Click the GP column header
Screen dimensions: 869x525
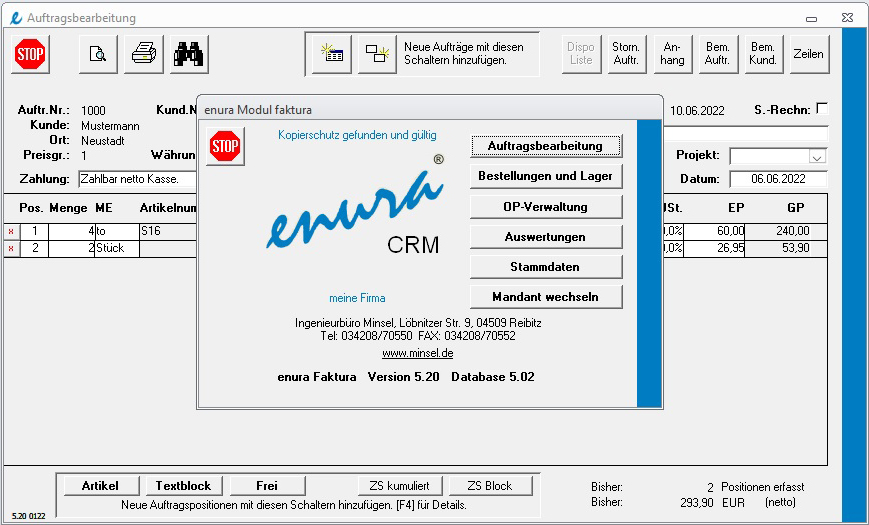point(795,208)
